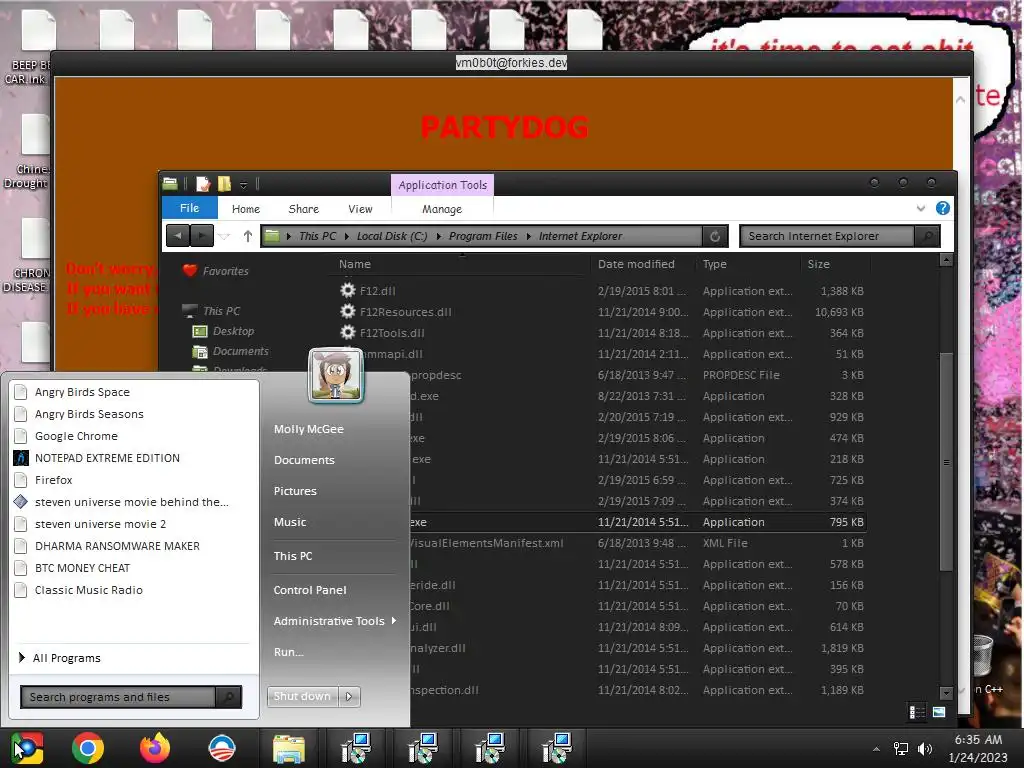Click the volume speaker tray icon
The image size is (1024, 768).
click(925, 748)
